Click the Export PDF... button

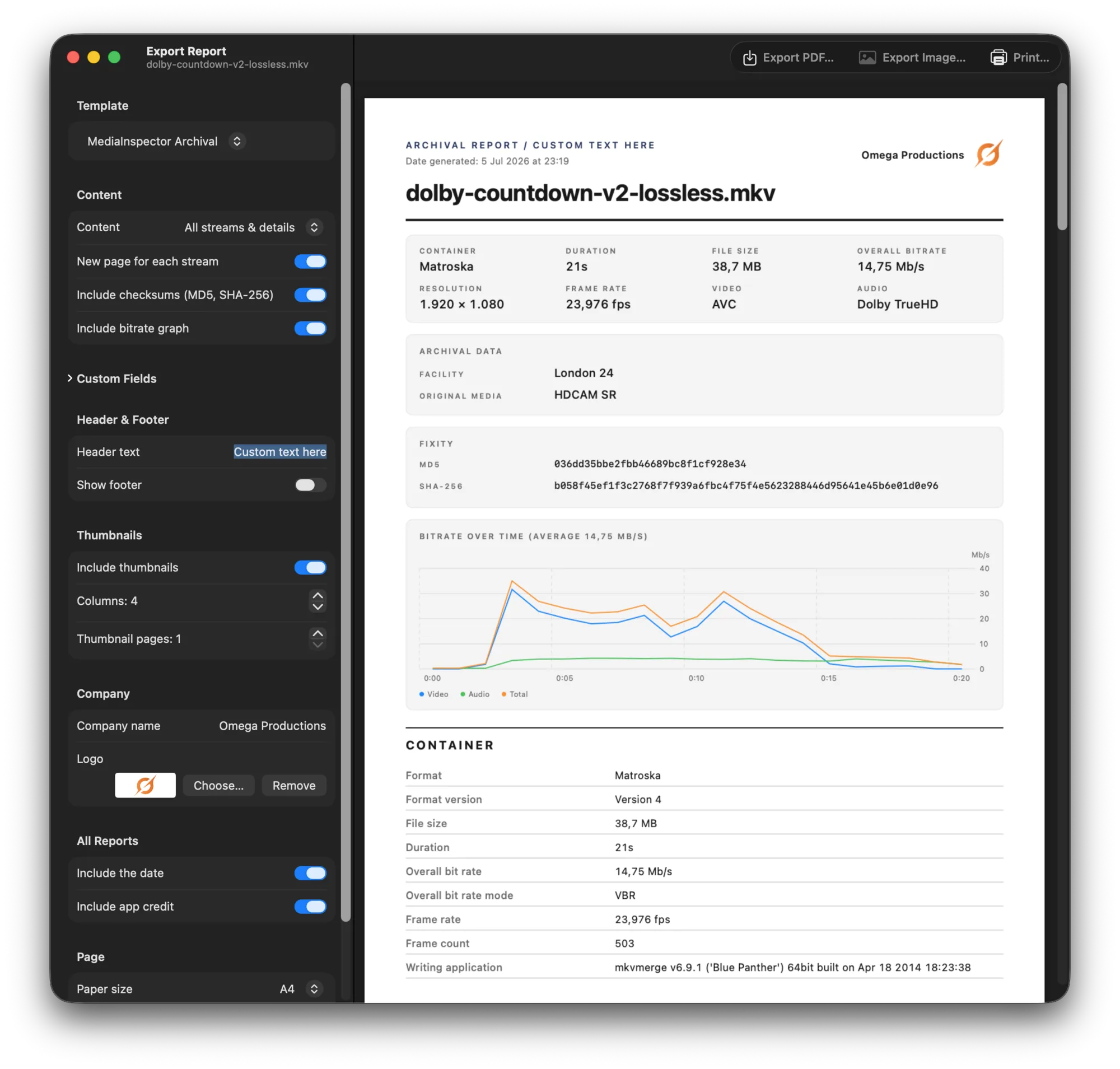pyautogui.click(x=788, y=58)
